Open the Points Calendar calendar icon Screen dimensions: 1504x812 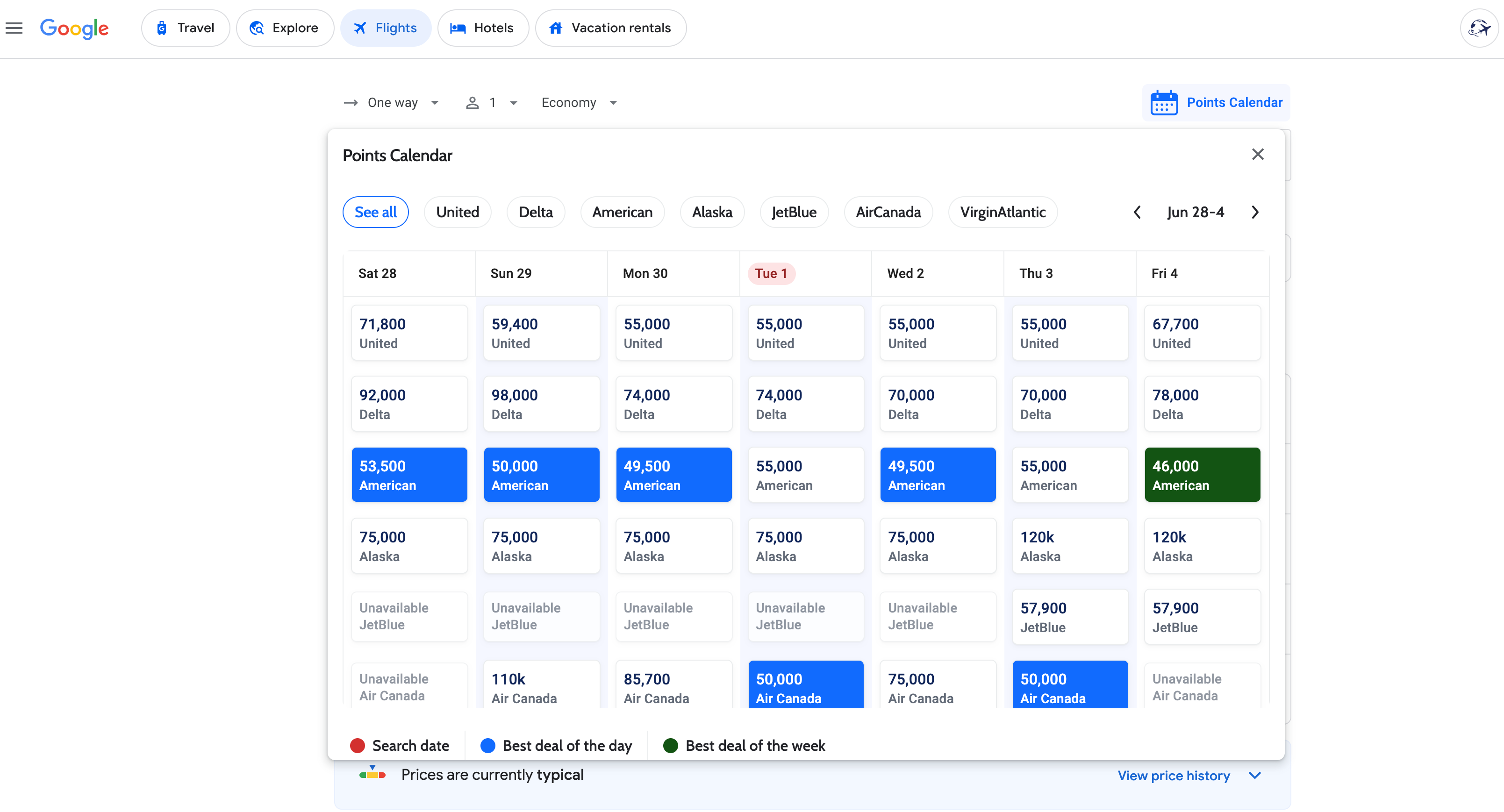pyautogui.click(x=1164, y=102)
